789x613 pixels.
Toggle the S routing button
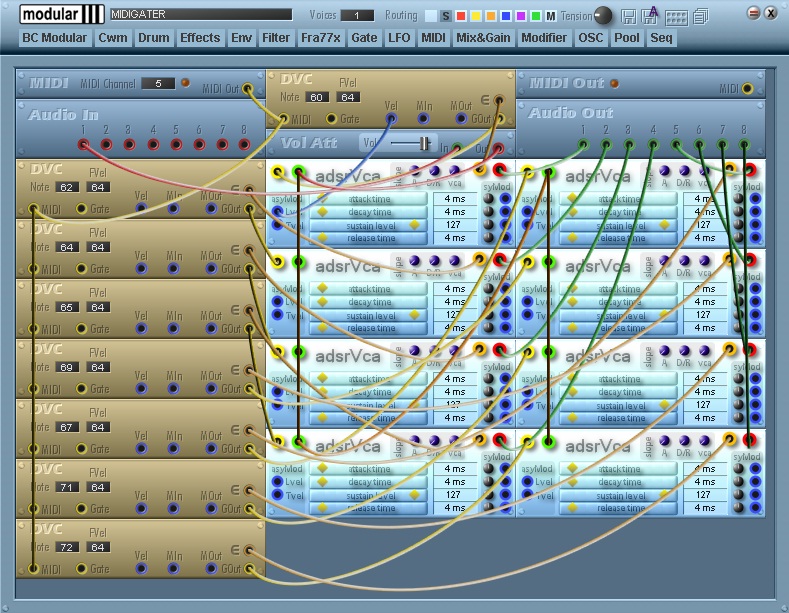[445, 16]
